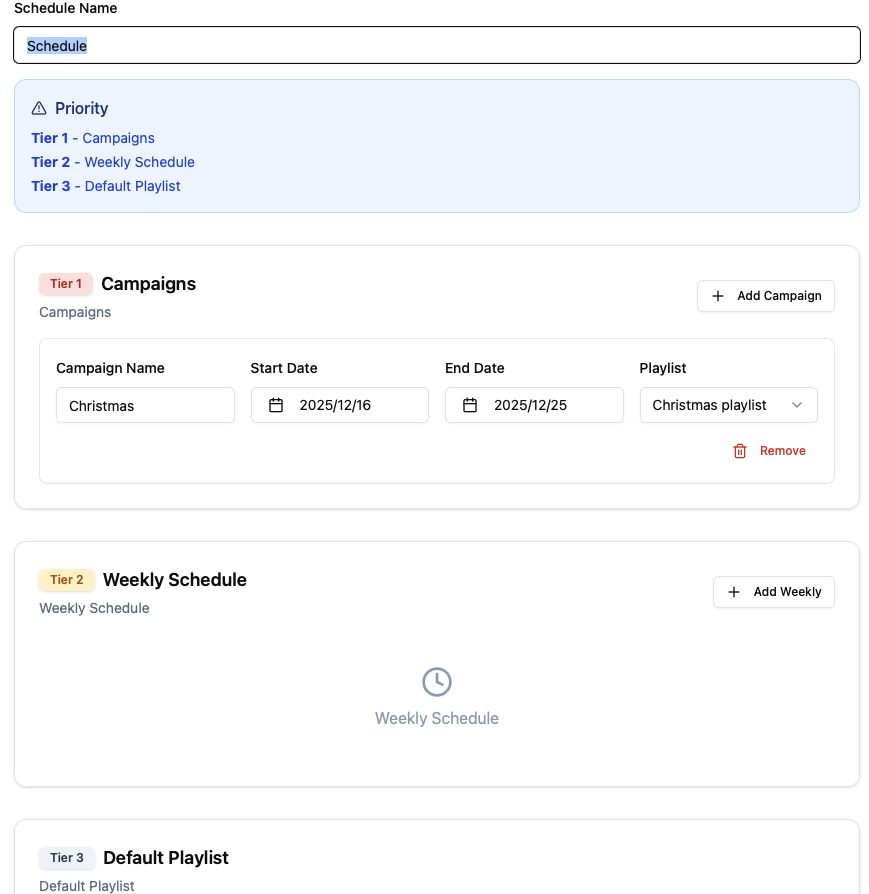Screen dimensions: 869x894
Task: Focus the Schedule Name input field
Action: click(437, 45)
